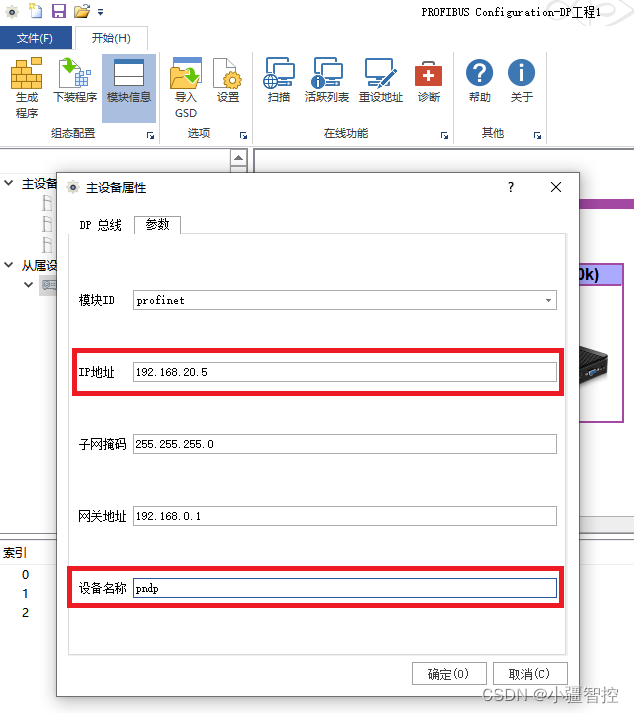Viewport: 634px width, 713px height.
Task: Expand the 选项 group launcher
Action: (x=243, y=136)
